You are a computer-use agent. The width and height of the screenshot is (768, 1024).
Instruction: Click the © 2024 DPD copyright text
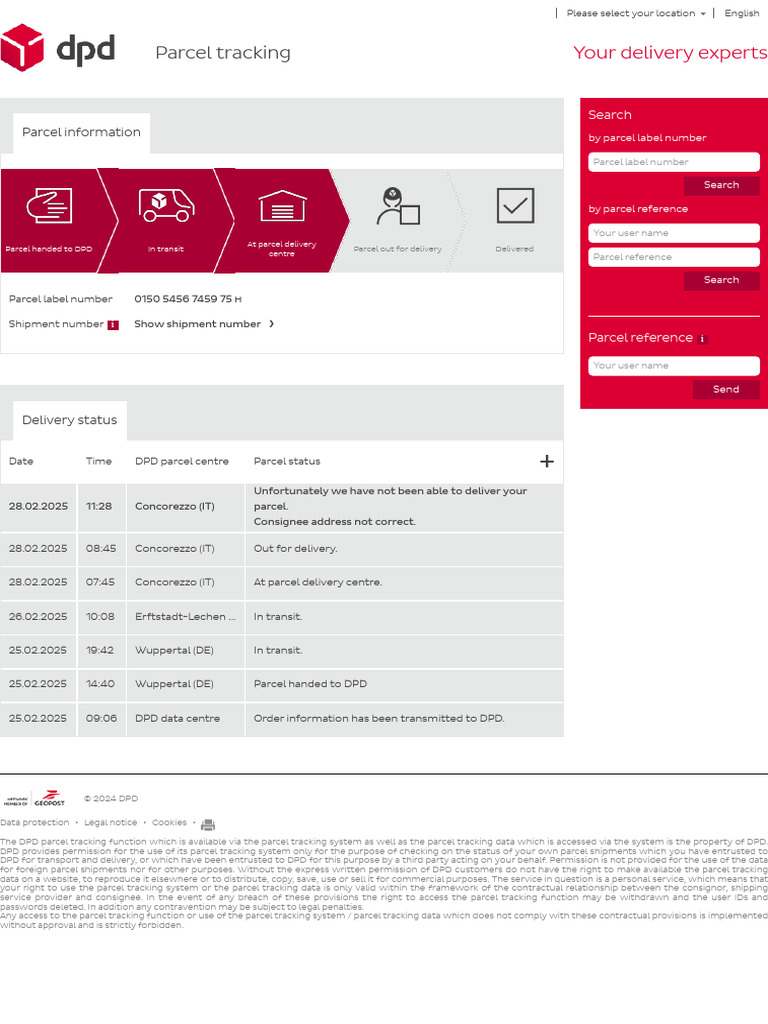tap(111, 799)
